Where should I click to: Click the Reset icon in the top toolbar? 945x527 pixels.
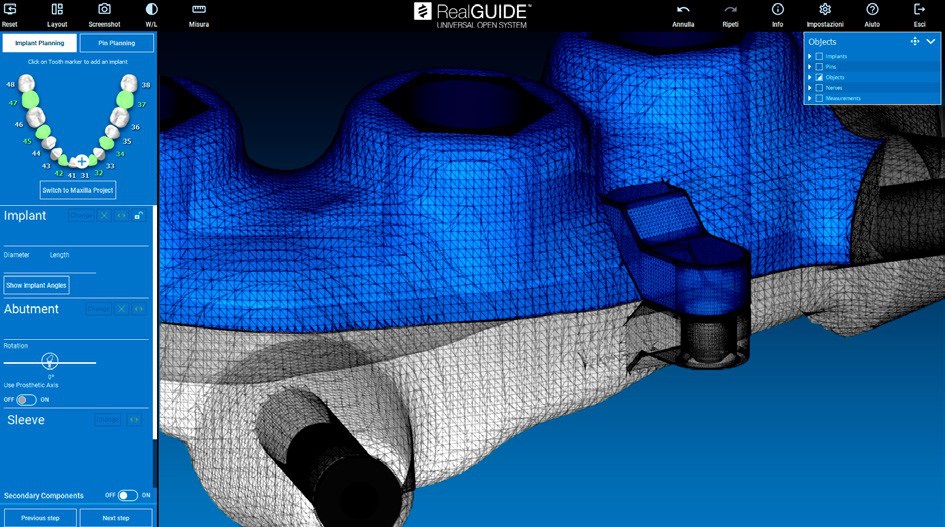pyautogui.click(x=10, y=10)
